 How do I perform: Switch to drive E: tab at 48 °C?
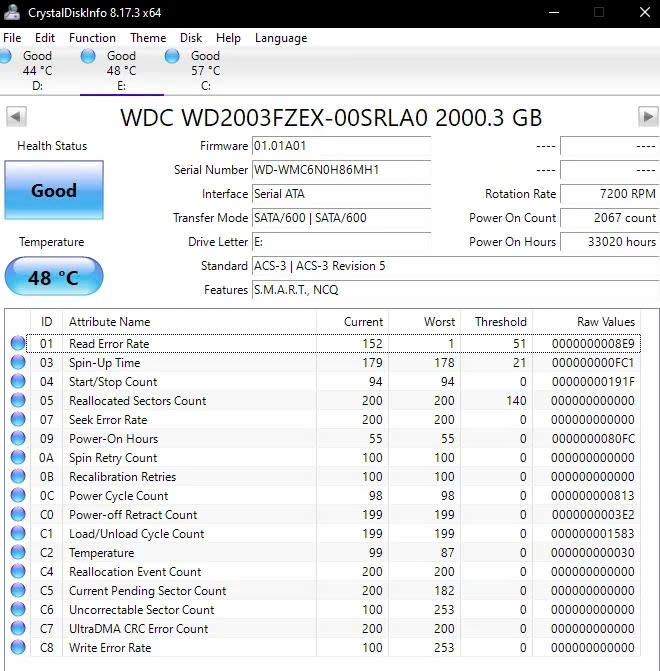click(121, 64)
